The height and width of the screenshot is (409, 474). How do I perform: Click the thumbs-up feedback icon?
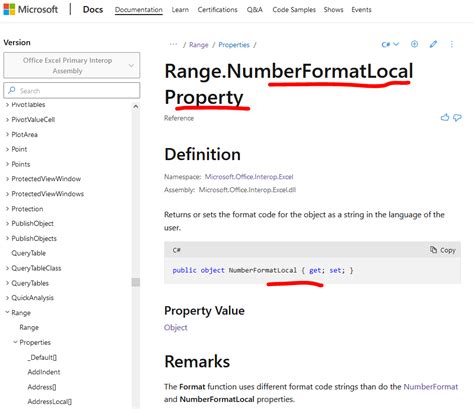point(445,117)
